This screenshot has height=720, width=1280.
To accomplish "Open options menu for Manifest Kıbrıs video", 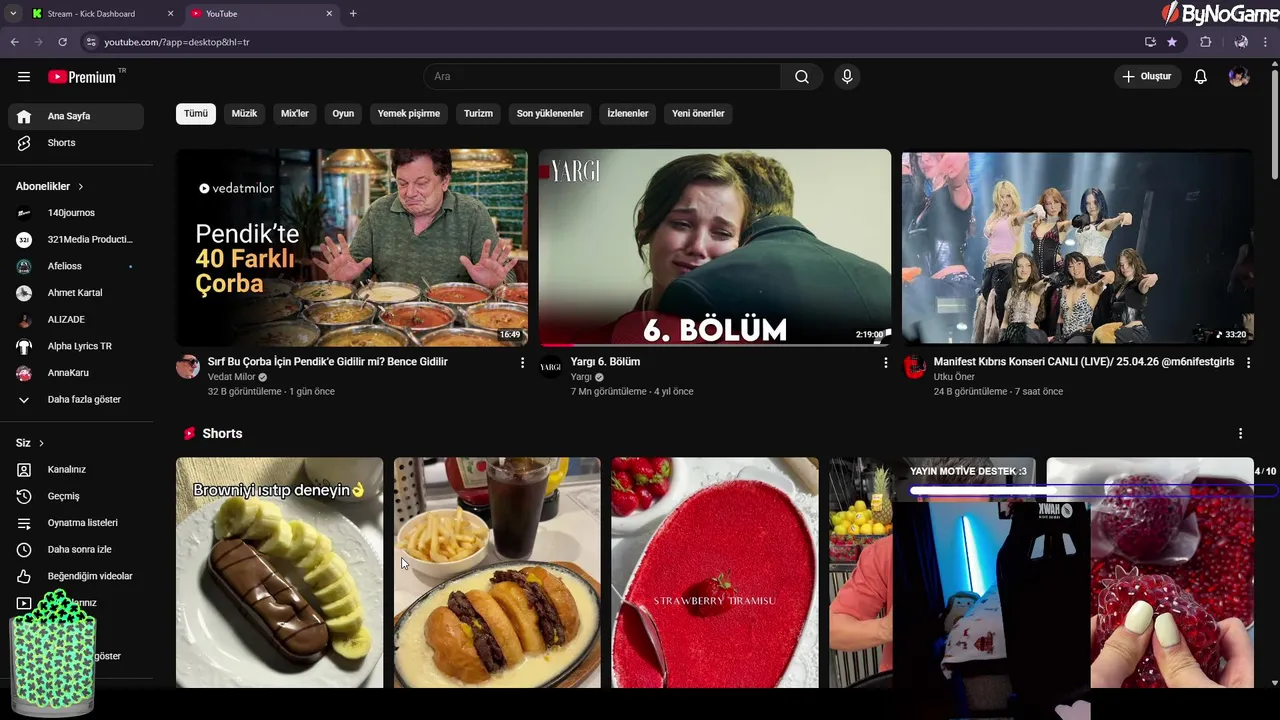I will pos(1248,363).
